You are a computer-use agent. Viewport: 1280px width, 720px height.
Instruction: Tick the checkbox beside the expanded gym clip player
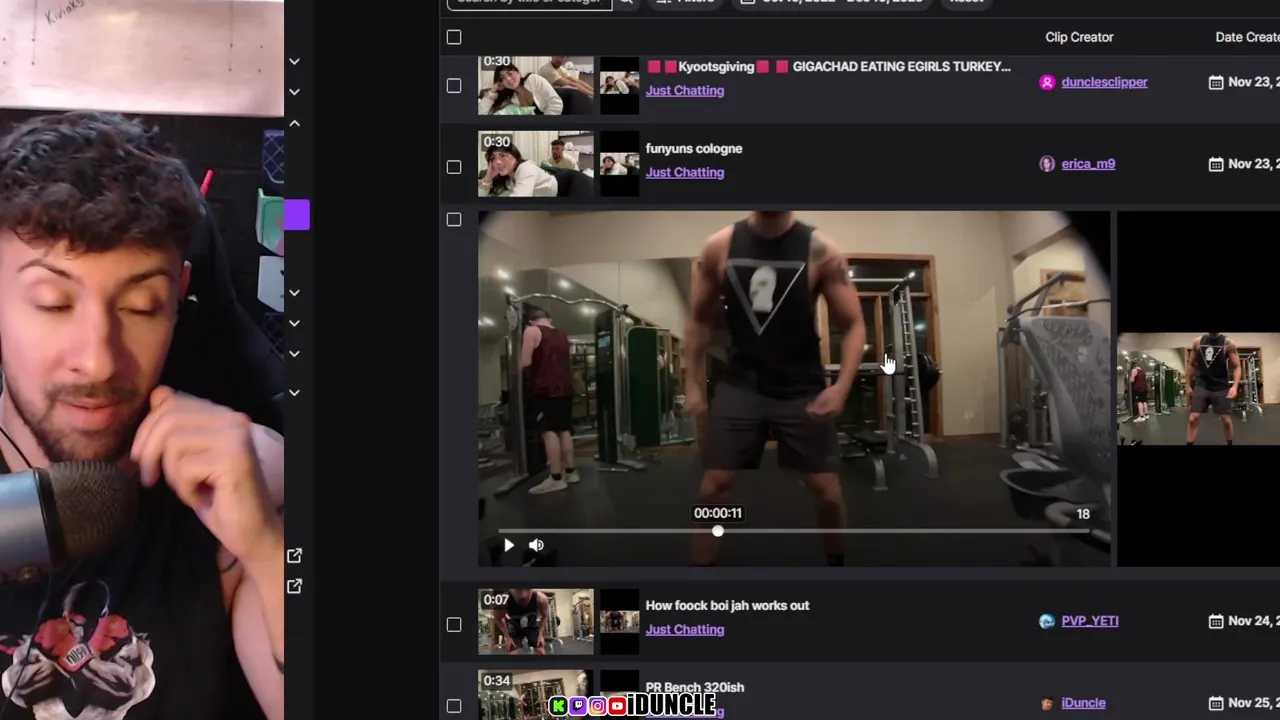[454, 219]
